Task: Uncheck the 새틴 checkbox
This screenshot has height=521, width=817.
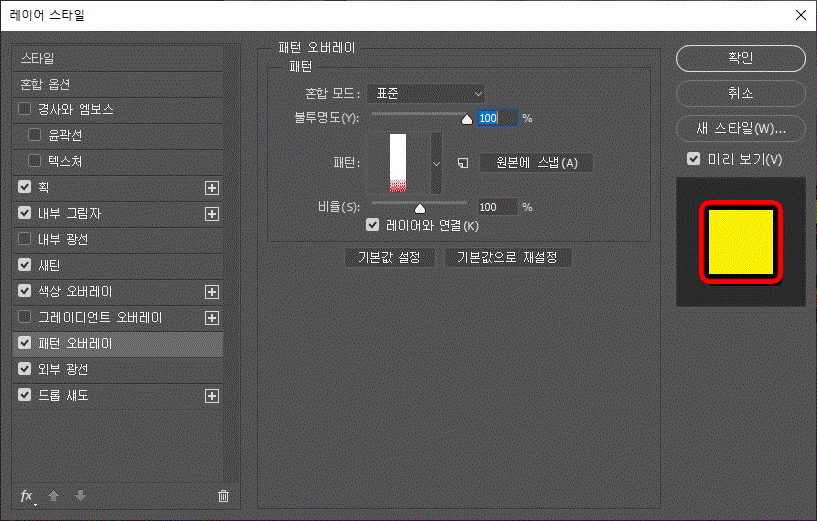Action: pyautogui.click(x=24, y=265)
